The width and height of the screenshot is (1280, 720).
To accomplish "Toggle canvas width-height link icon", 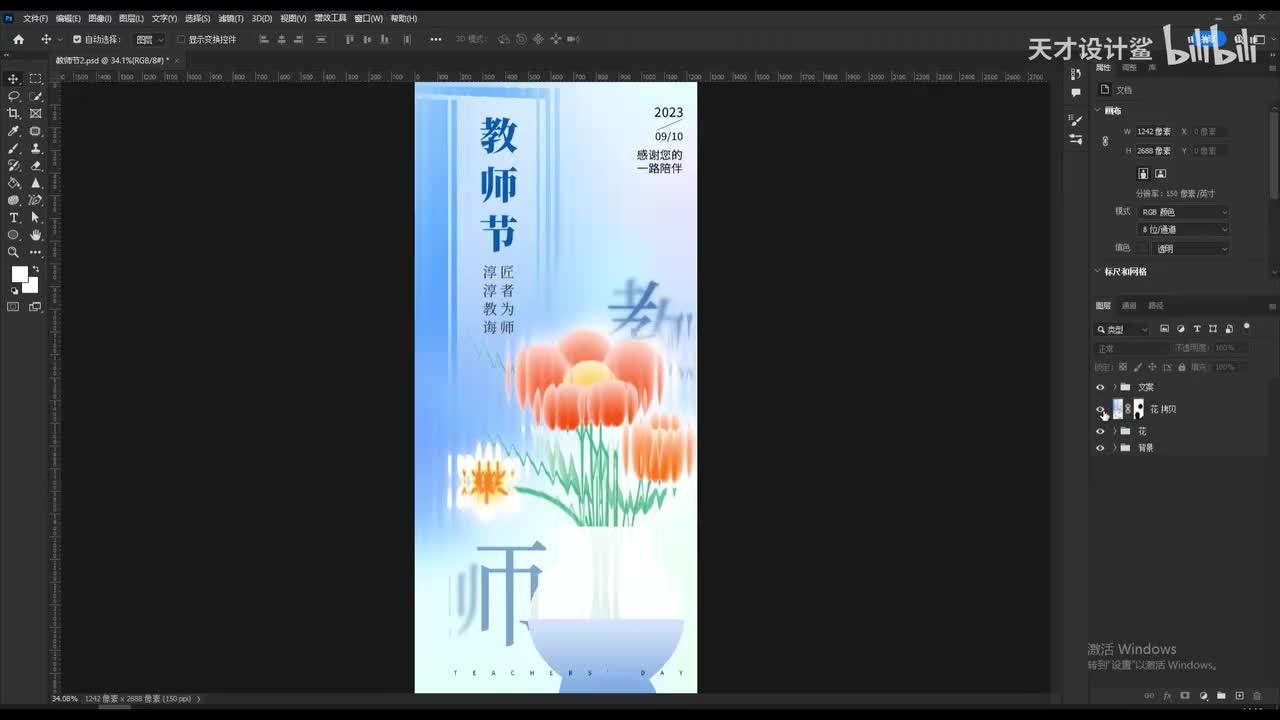I will 1105,141.
